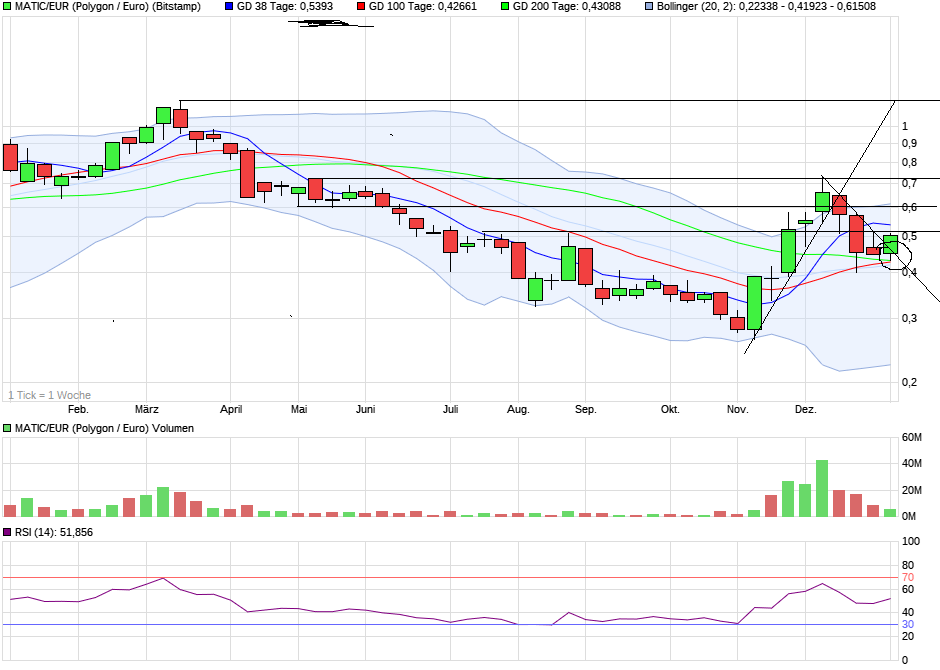This screenshot has width=940, height=670.
Task: Click the tallest green volume bar in March
Action: (163, 502)
